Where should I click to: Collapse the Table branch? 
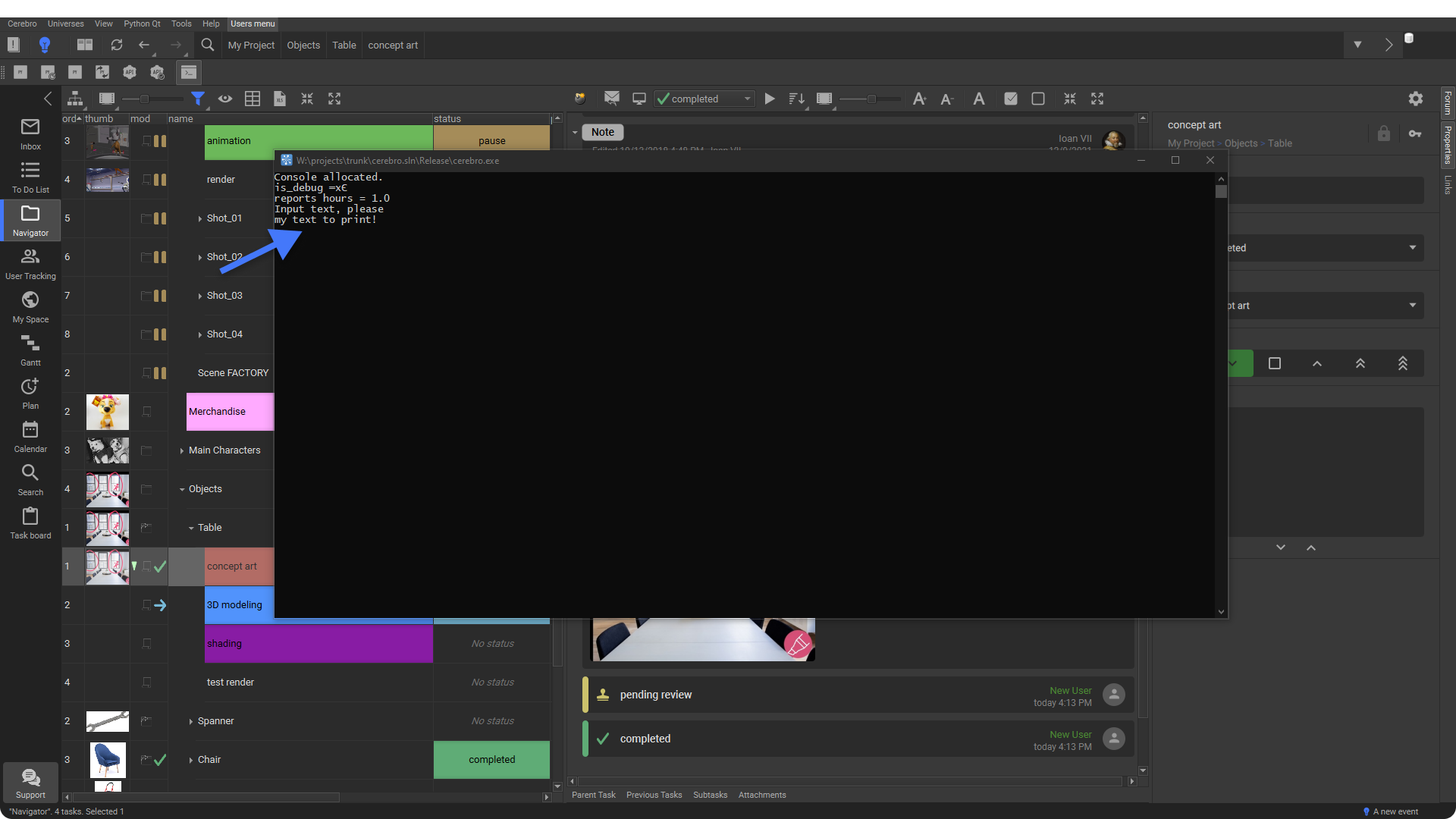click(x=191, y=528)
